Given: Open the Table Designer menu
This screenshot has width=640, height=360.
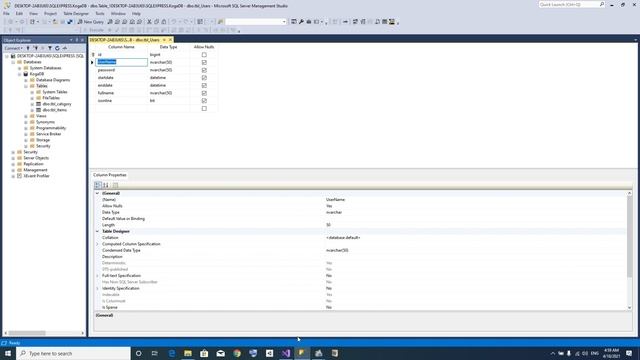Looking at the screenshot, I should click(x=76, y=13).
